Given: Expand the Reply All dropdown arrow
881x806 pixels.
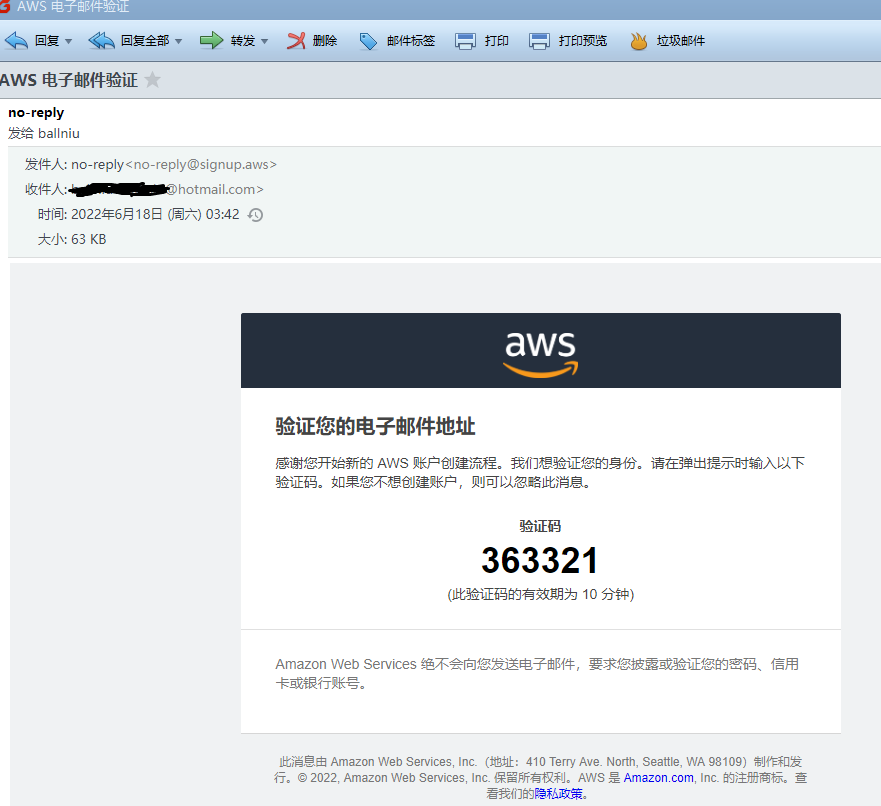Looking at the screenshot, I should click(179, 41).
